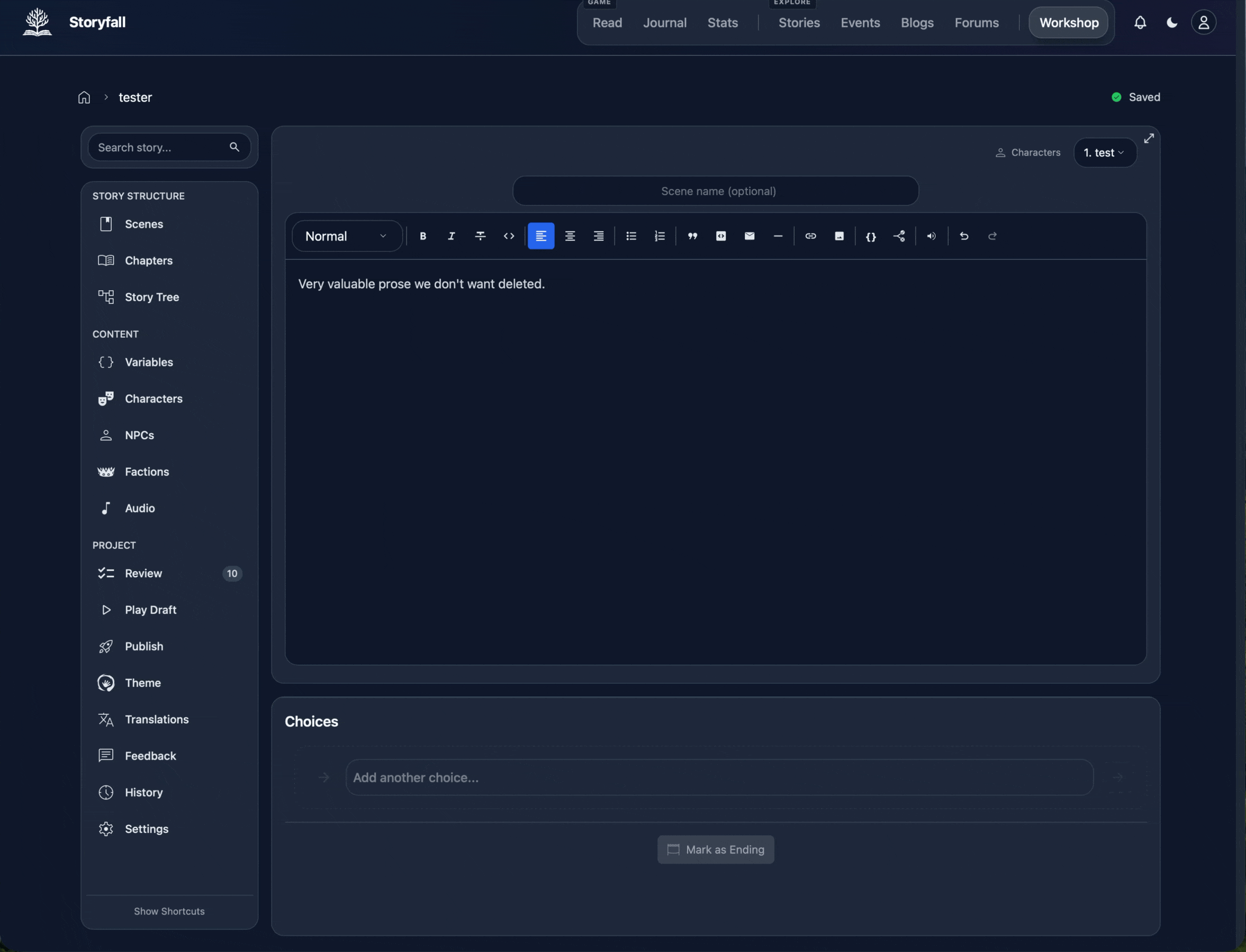The height and width of the screenshot is (952, 1246).
Task: Open the Normal text style dropdown
Action: click(346, 237)
